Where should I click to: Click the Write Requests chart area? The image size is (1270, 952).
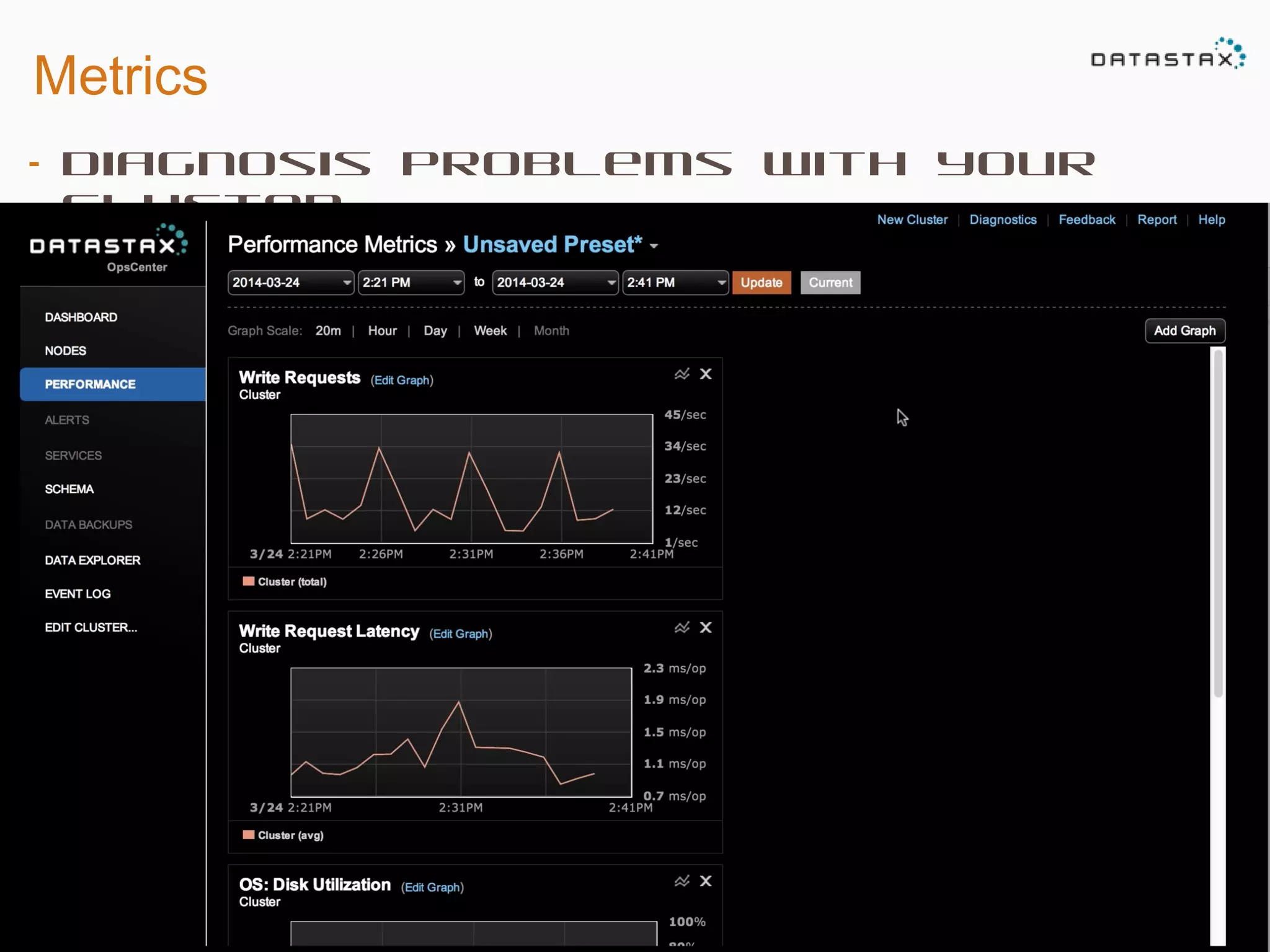coord(471,478)
